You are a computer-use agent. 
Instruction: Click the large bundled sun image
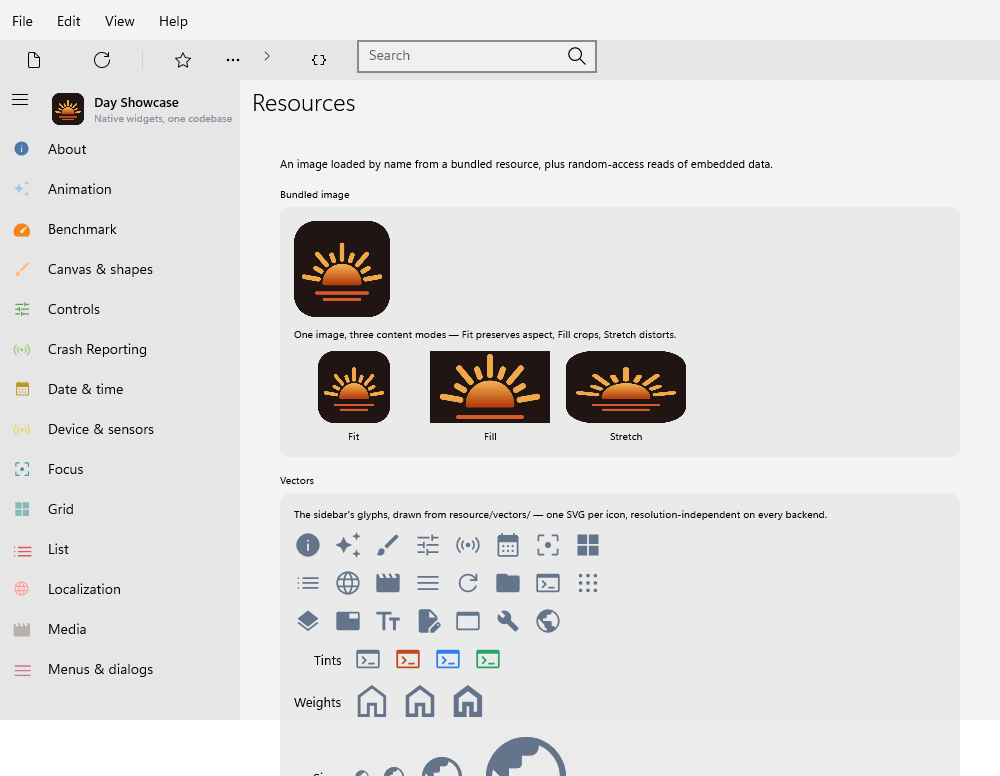coord(342,269)
